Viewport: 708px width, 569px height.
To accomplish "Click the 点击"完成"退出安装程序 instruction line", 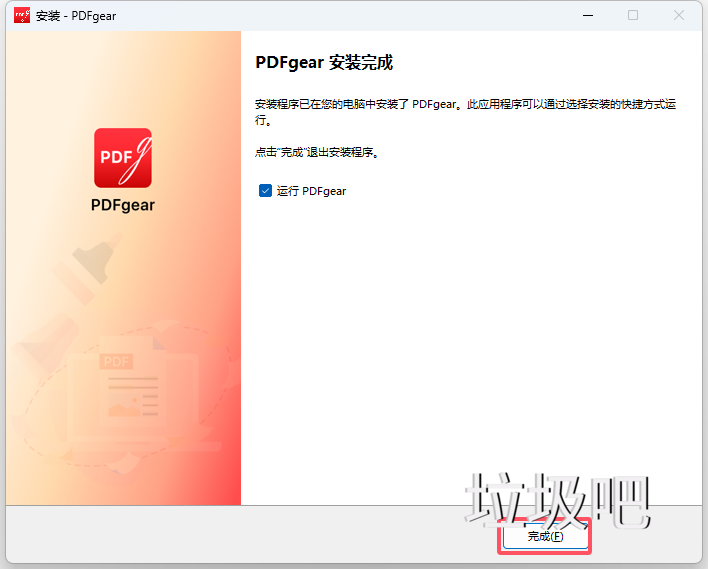I will pos(318,153).
